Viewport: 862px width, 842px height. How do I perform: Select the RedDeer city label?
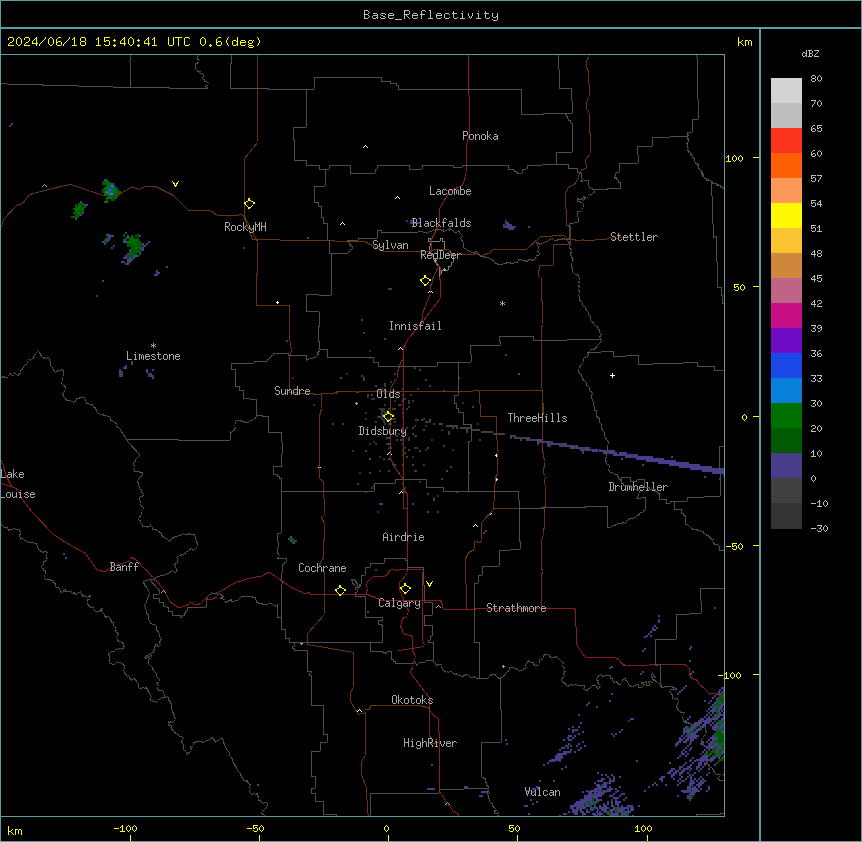pyautogui.click(x=440, y=255)
